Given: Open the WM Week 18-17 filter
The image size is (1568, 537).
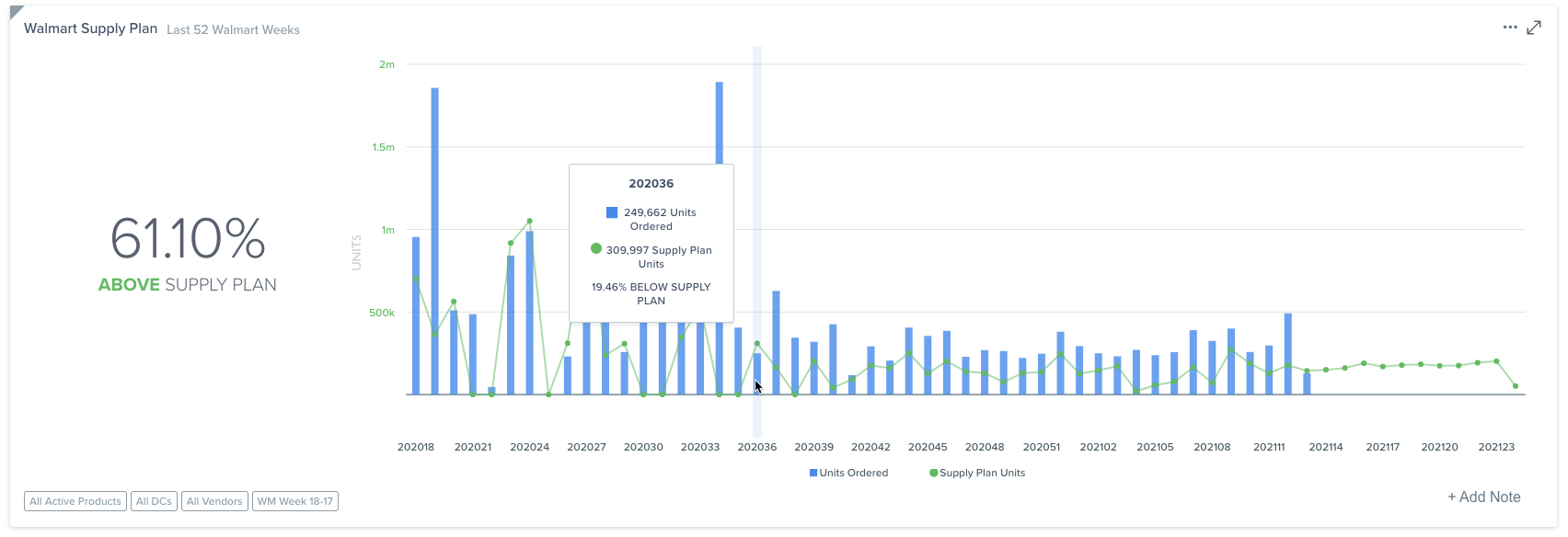Looking at the screenshot, I should click(x=295, y=501).
